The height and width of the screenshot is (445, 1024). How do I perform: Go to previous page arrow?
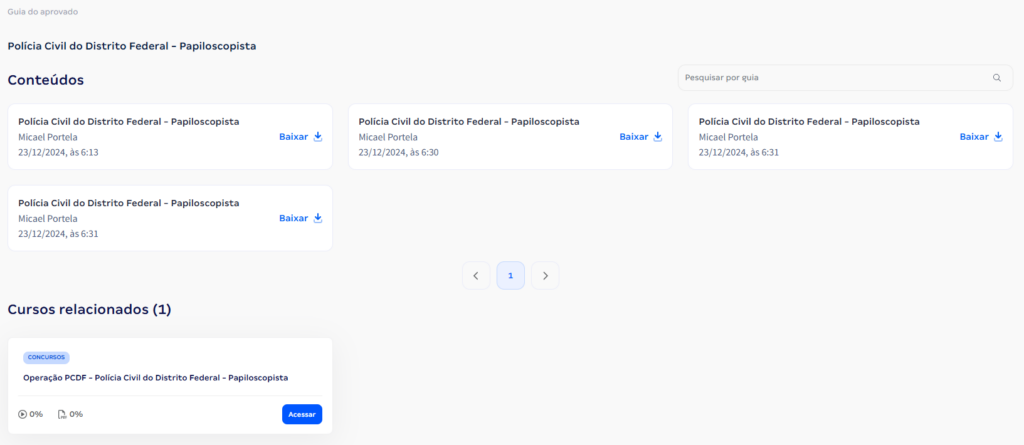click(476, 276)
